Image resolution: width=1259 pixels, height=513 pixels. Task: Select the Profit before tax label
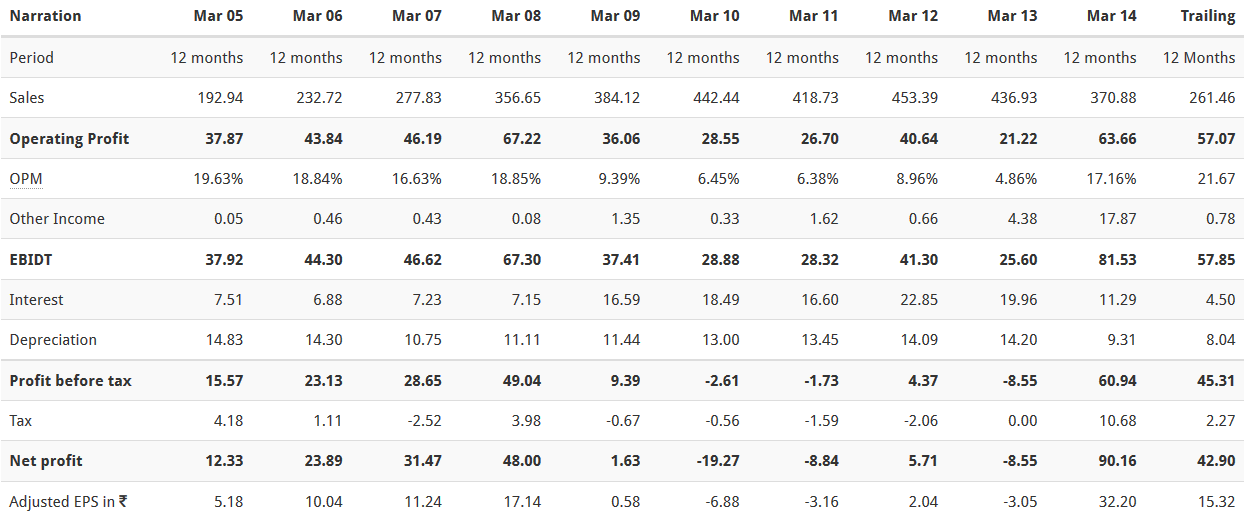pos(70,380)
